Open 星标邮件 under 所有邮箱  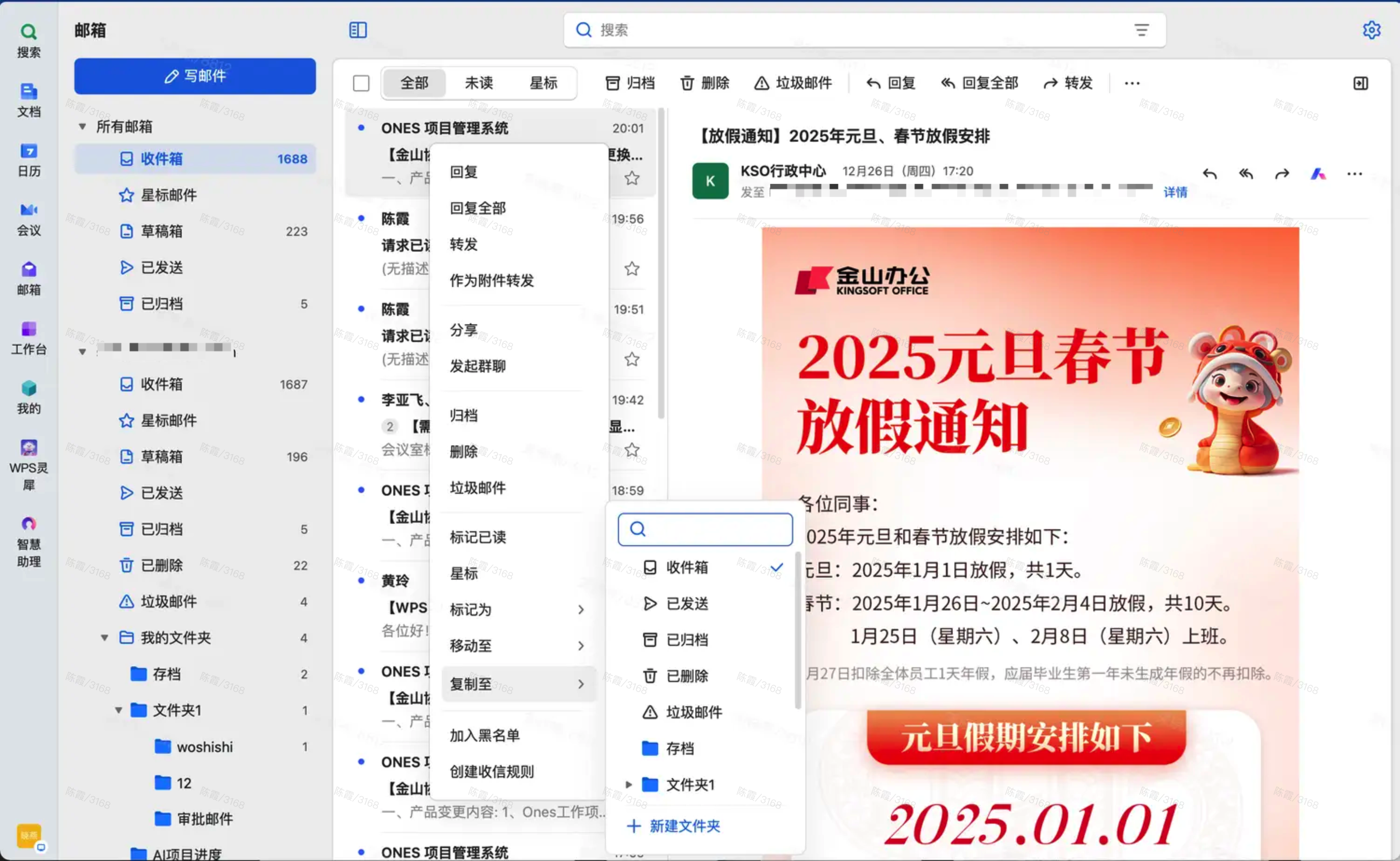[x=195, y=195]
